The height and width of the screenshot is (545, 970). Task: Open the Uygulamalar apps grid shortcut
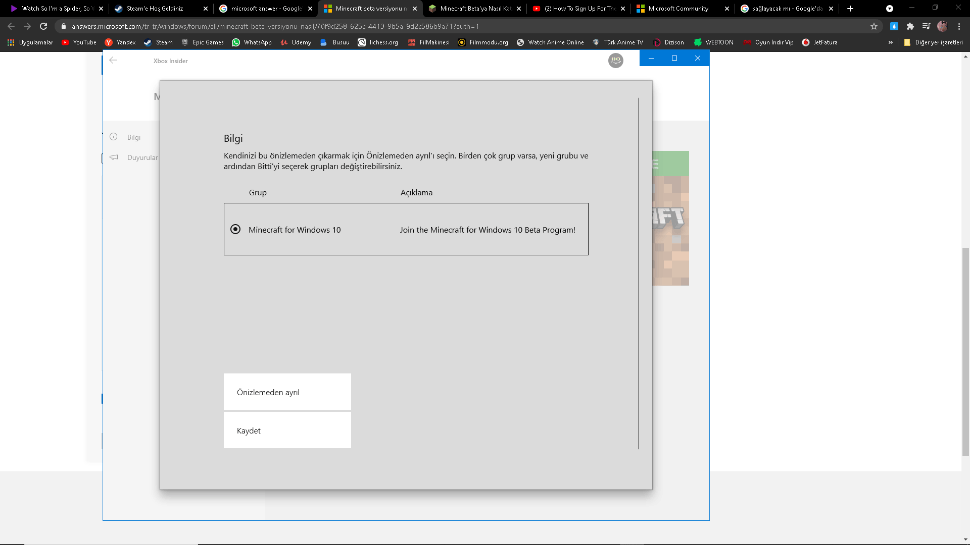pos(30,43)
